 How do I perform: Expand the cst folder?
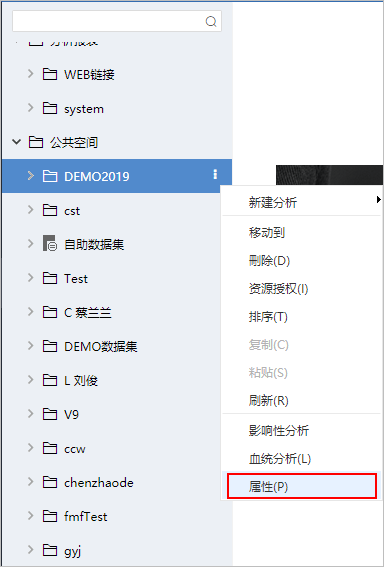(x=31, y=210)
